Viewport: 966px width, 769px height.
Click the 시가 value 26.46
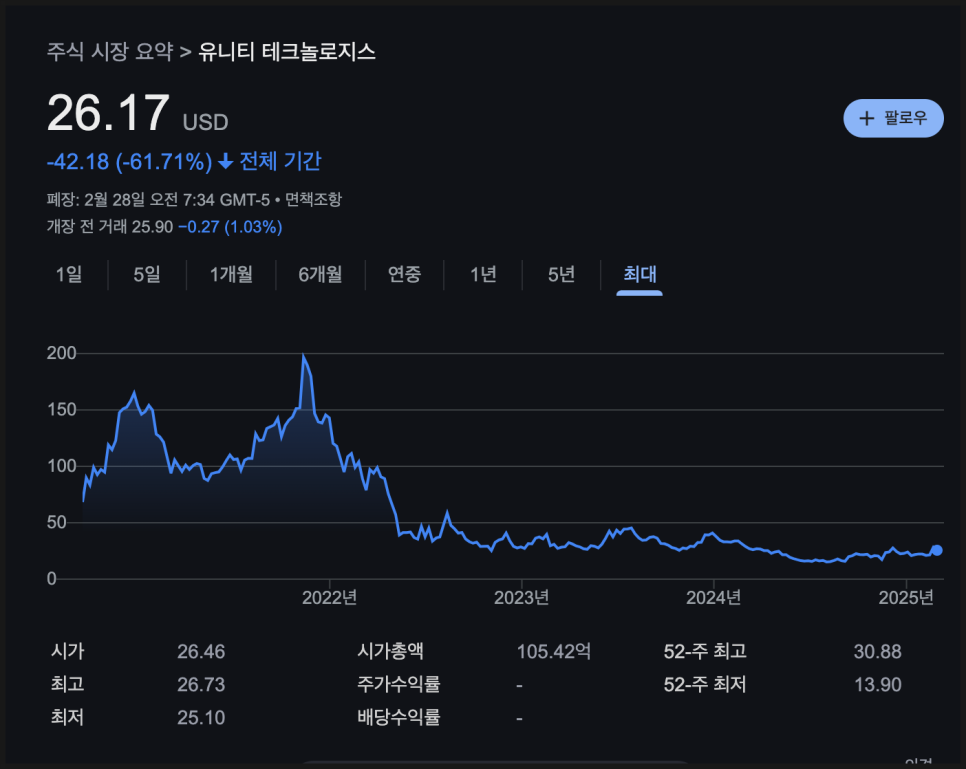[x=201, y=652]
